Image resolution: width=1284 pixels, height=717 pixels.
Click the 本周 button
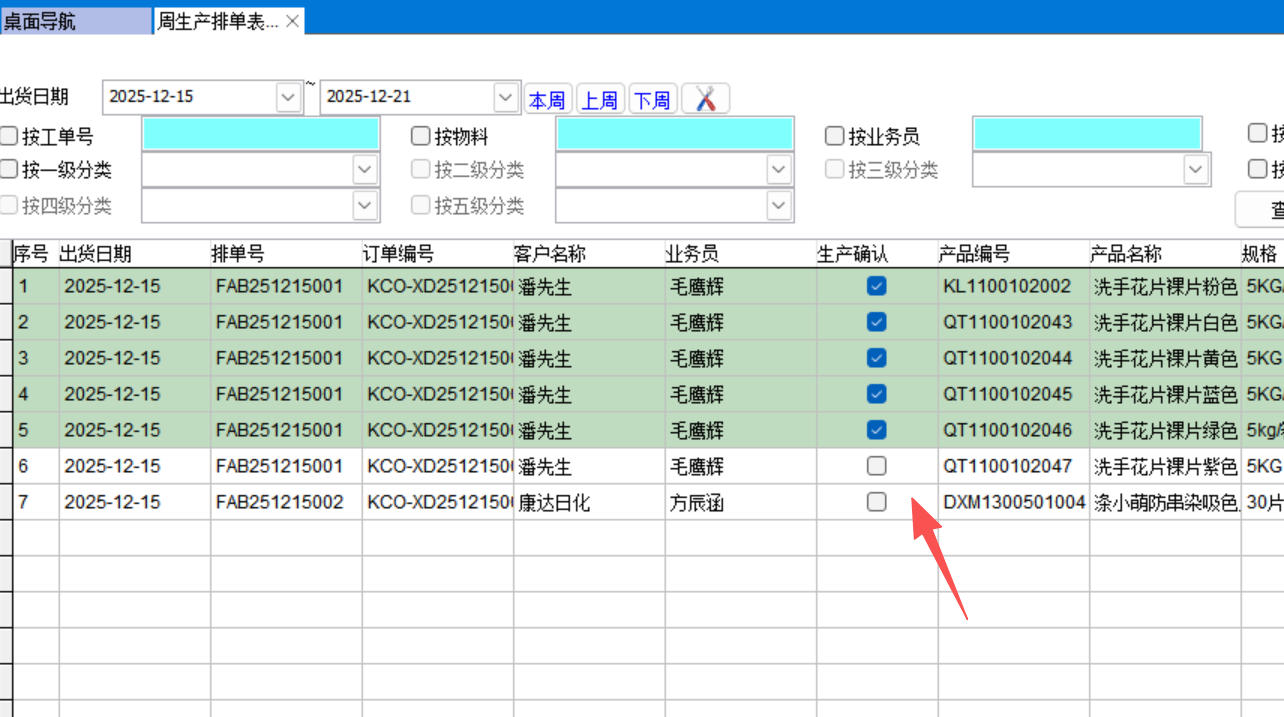[547, 100]
